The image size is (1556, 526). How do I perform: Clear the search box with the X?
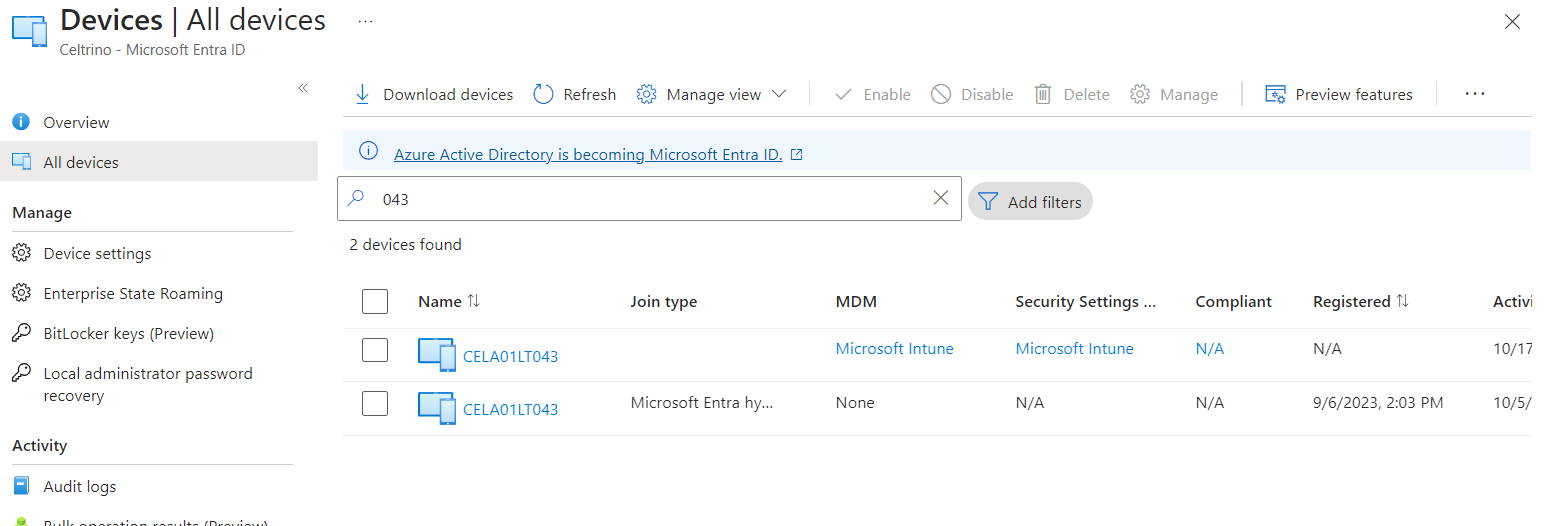point(940,198)
